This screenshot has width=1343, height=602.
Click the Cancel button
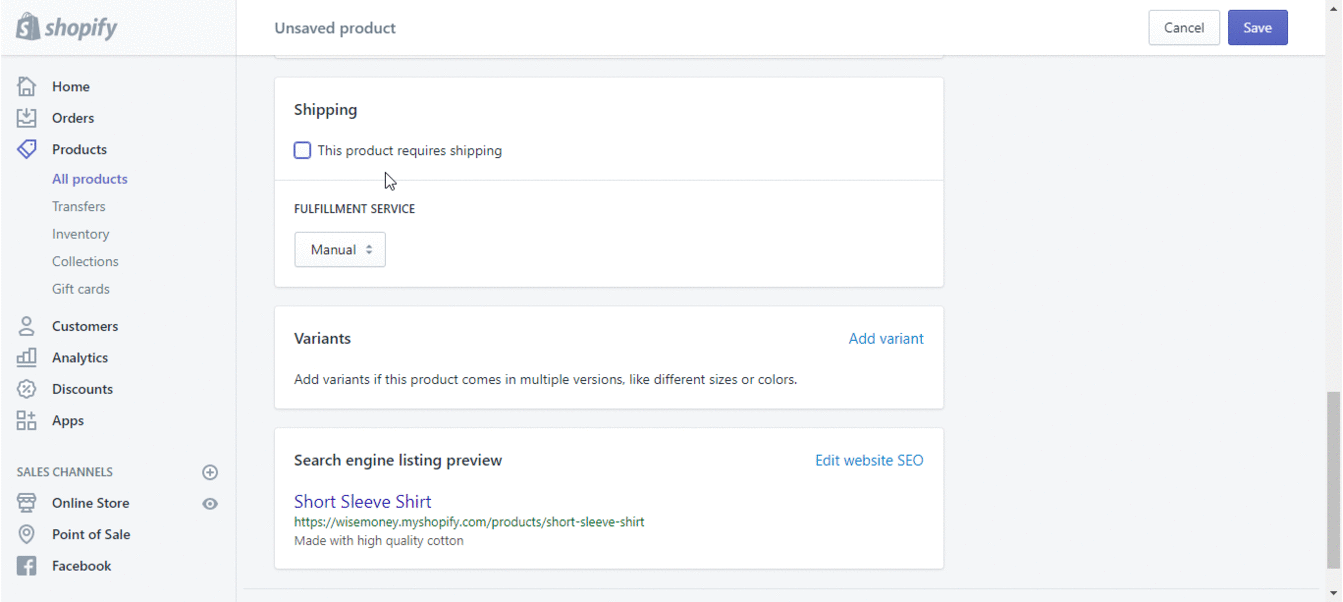click(x=1184, y=28)
